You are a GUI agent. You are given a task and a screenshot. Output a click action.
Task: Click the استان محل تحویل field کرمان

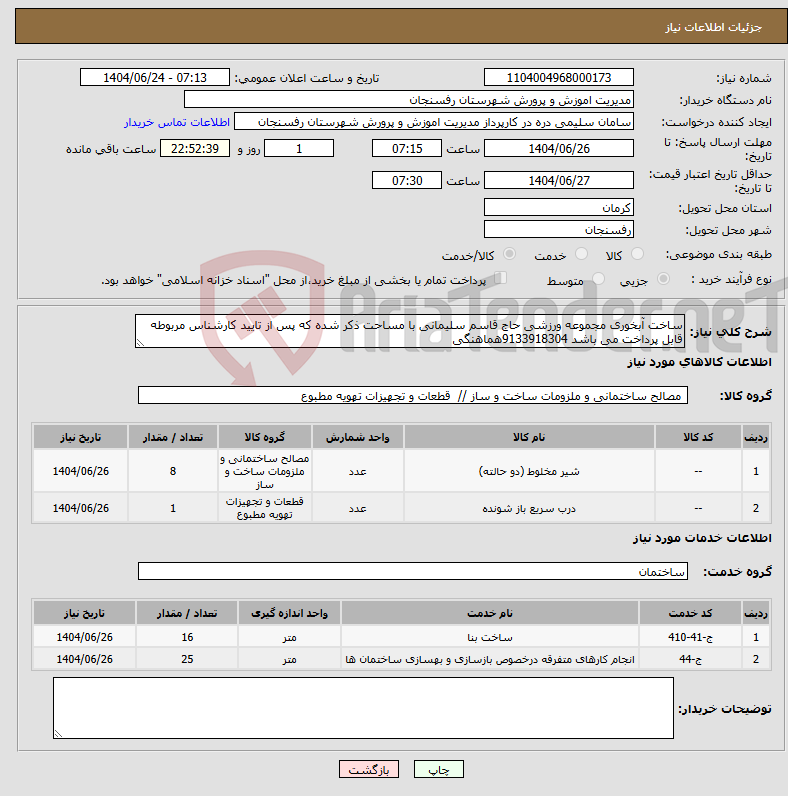coord(559,208)
